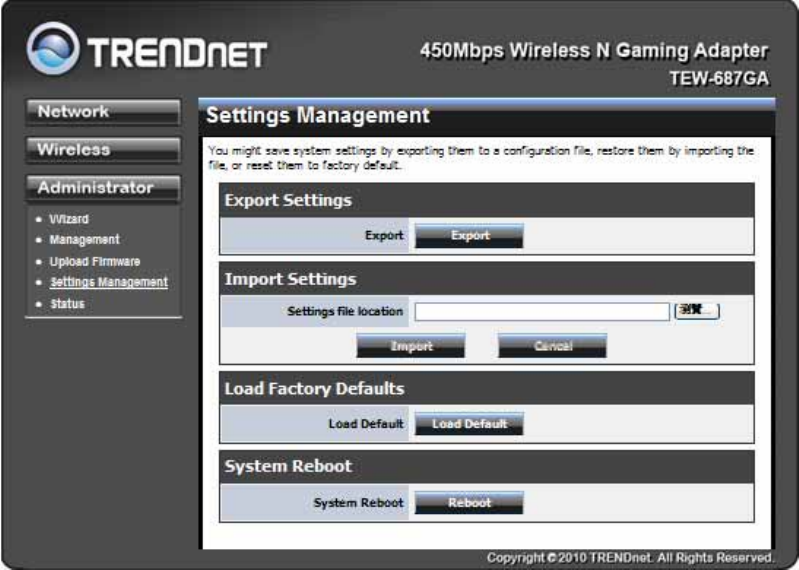Click the settings file location field
The height and width of the screenshot is (570, 799).
(x=542, y=312)
